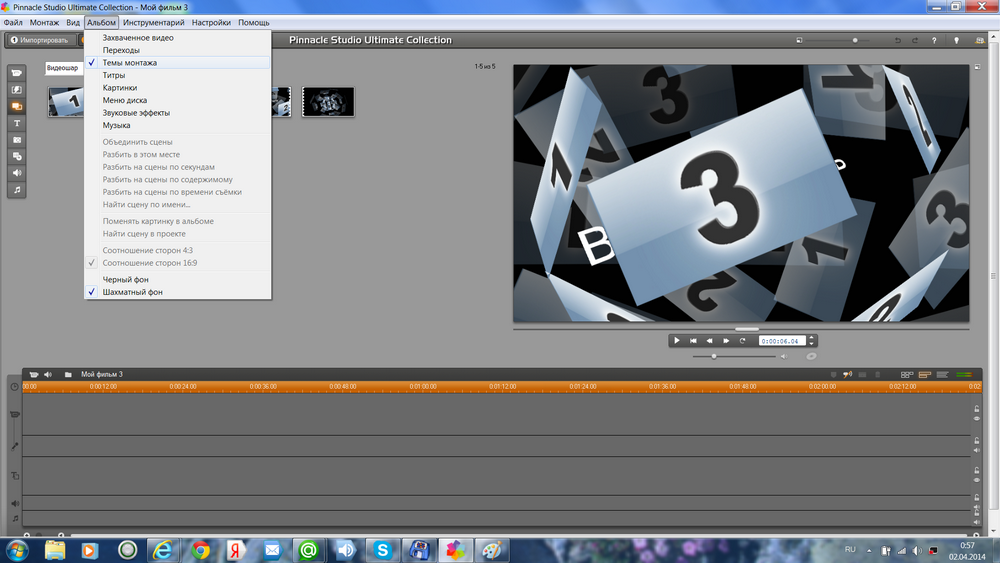Click the preview mute speaker icon

[784, 356]
